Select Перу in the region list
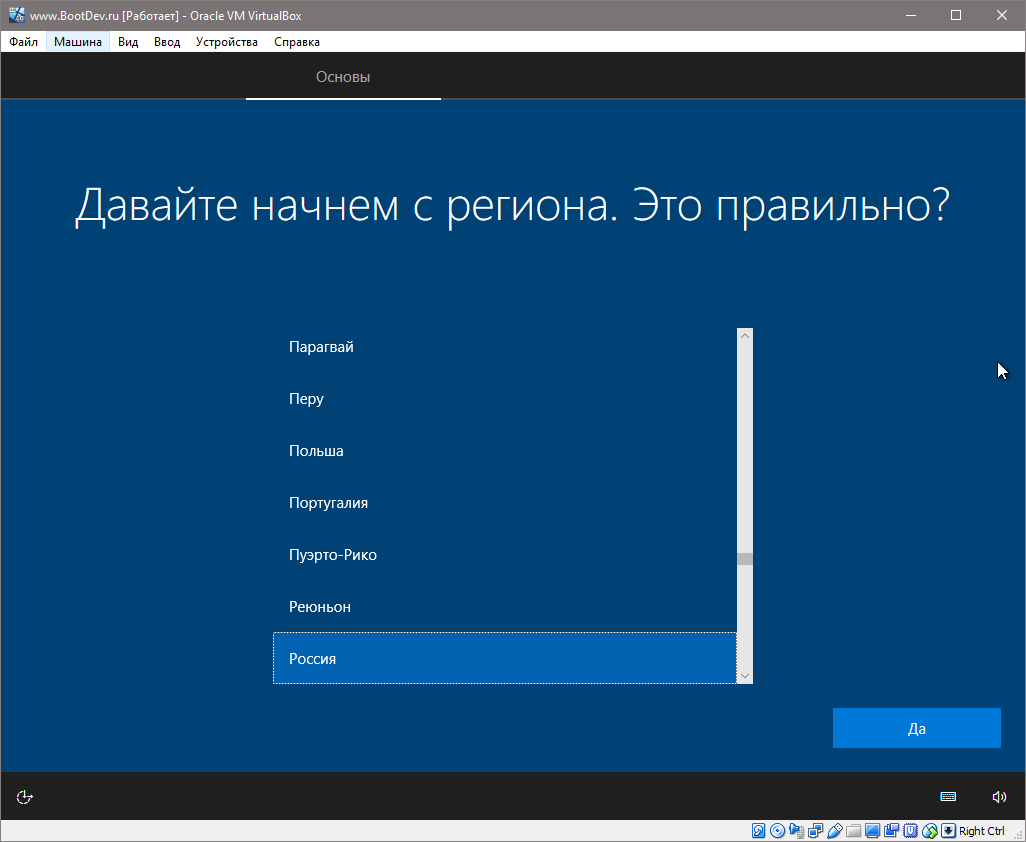The image size is (1026, 842). (504, 398)
